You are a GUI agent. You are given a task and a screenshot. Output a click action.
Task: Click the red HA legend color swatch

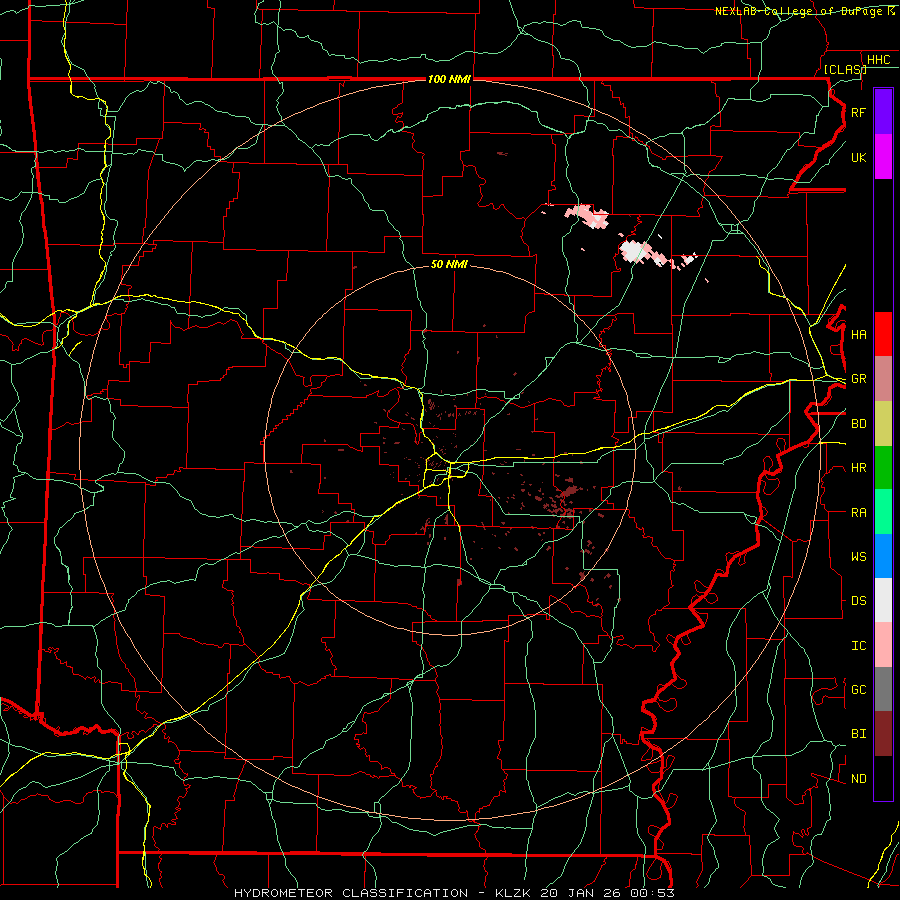[883, 334]
